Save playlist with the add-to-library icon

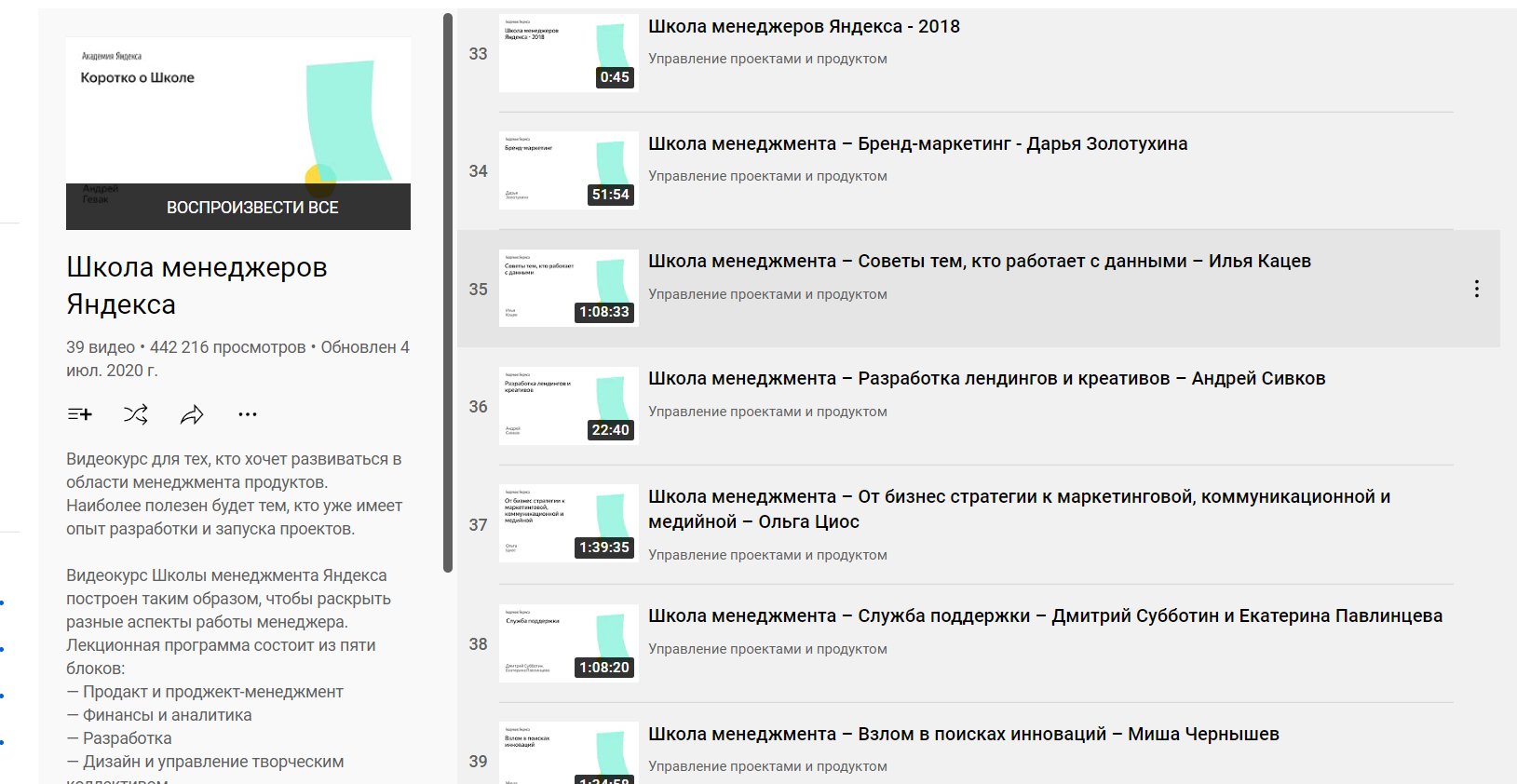coord(80,414)
